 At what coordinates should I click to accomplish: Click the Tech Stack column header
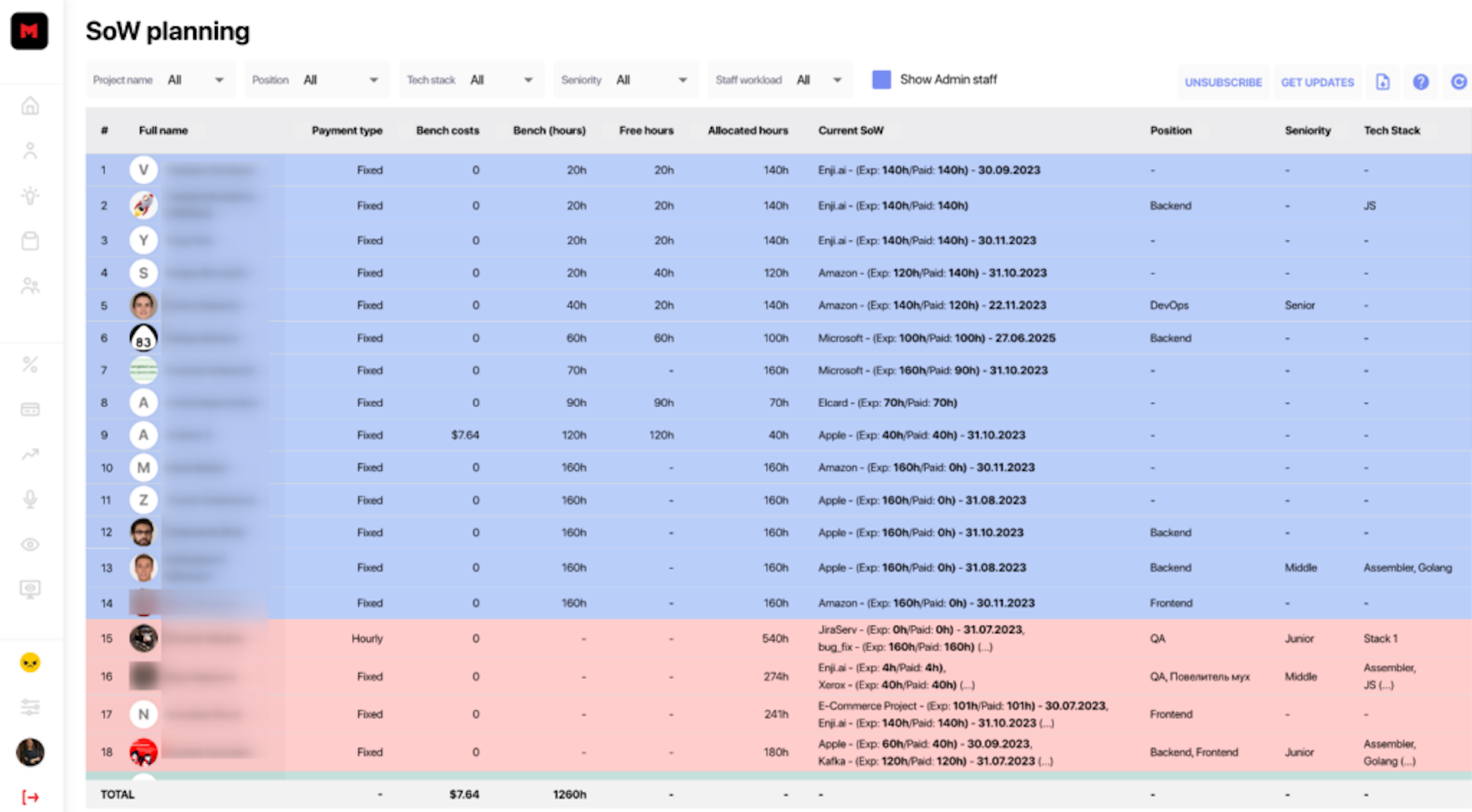(1392, 131)
